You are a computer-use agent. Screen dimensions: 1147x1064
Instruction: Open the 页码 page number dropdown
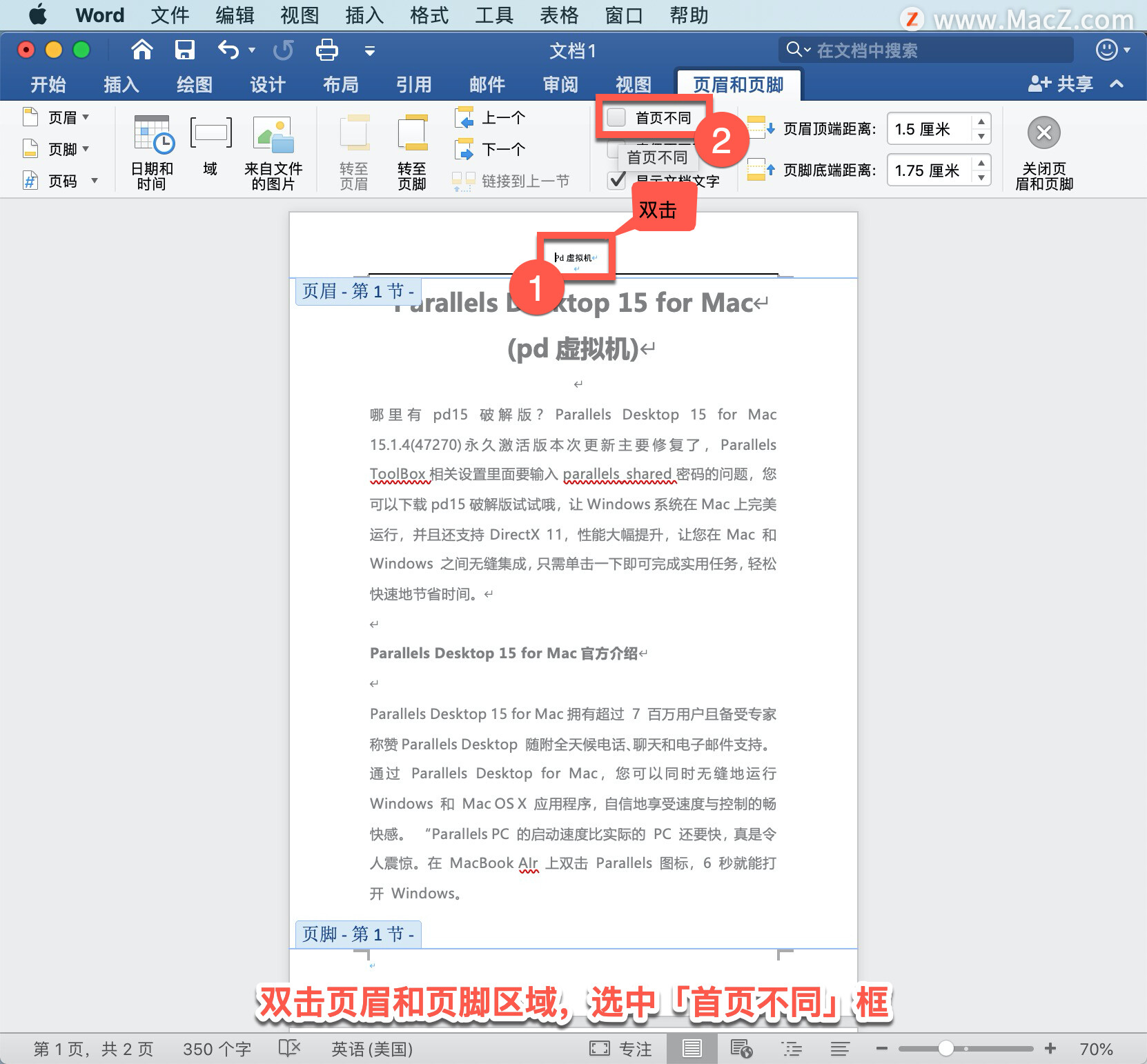click(x=60, y=181)
